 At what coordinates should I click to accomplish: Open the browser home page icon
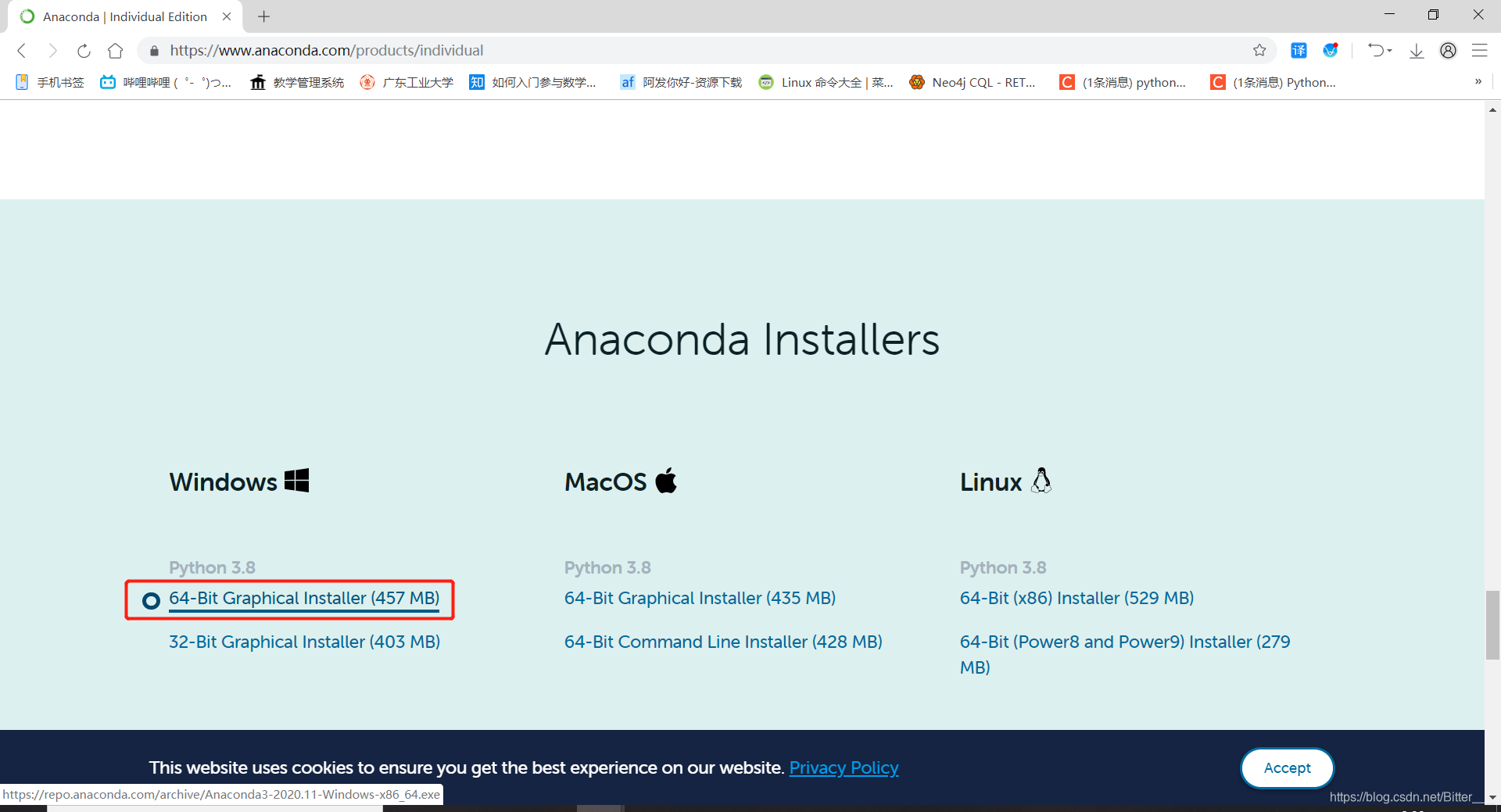pos(116,51)
